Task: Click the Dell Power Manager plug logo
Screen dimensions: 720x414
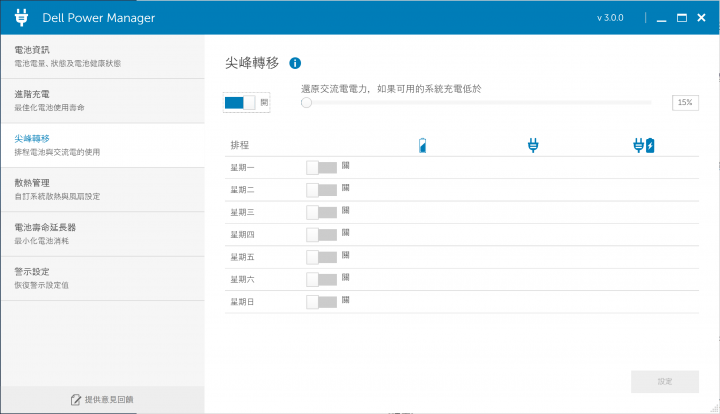Action: [x=21, y=17]
